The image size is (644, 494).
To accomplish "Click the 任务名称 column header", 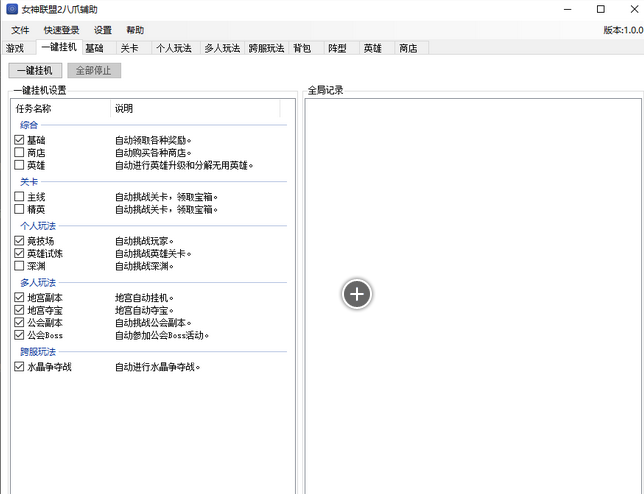I will coord(34,108).
